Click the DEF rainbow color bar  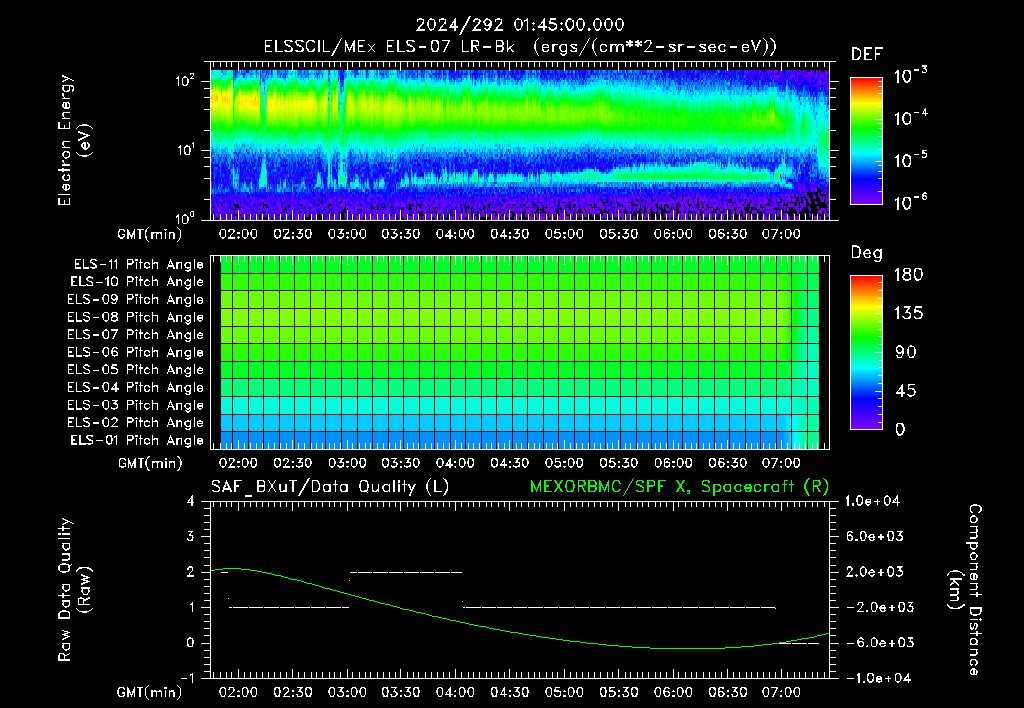point(866,140)
